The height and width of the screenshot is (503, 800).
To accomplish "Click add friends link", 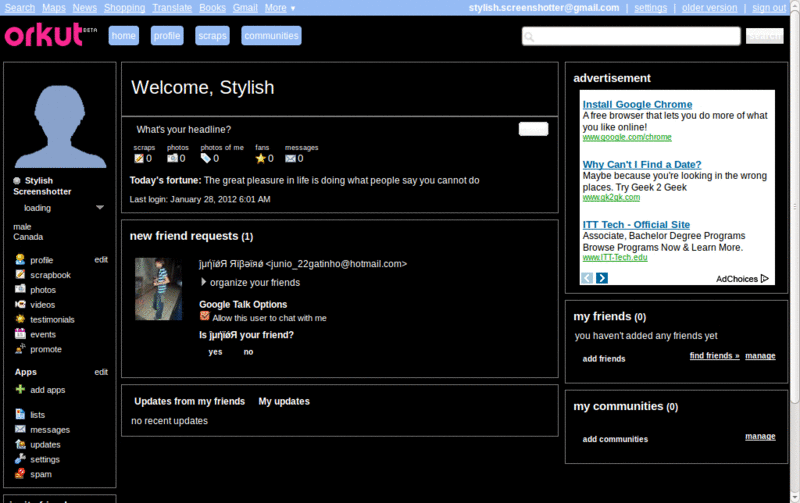I will (604, 359).
